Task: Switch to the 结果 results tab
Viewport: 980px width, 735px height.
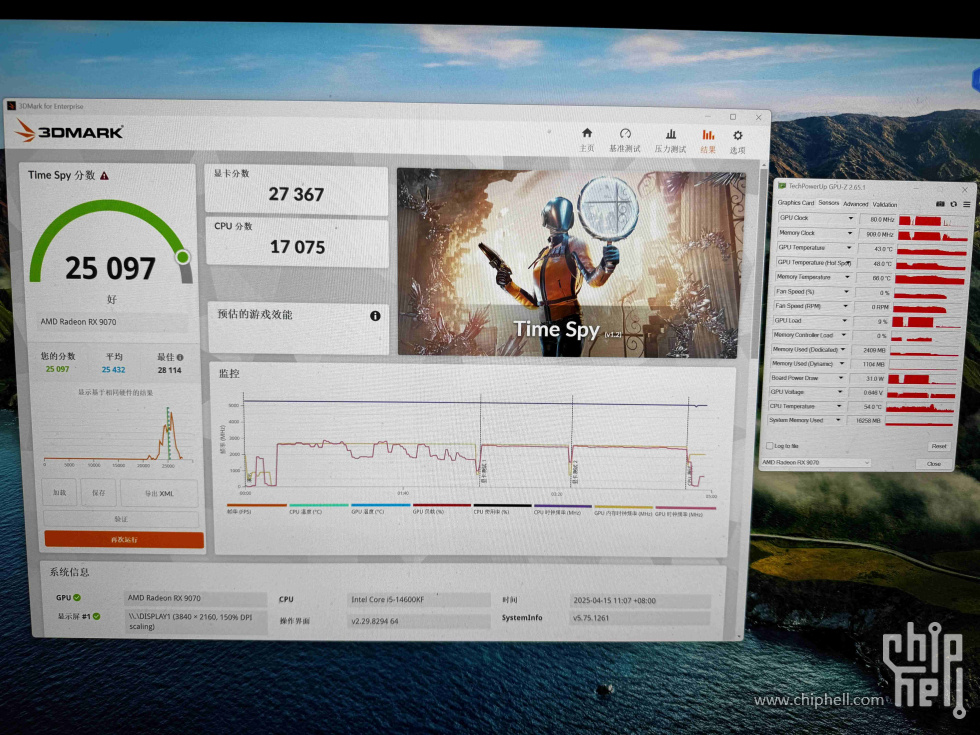Action: click(708, 142)
